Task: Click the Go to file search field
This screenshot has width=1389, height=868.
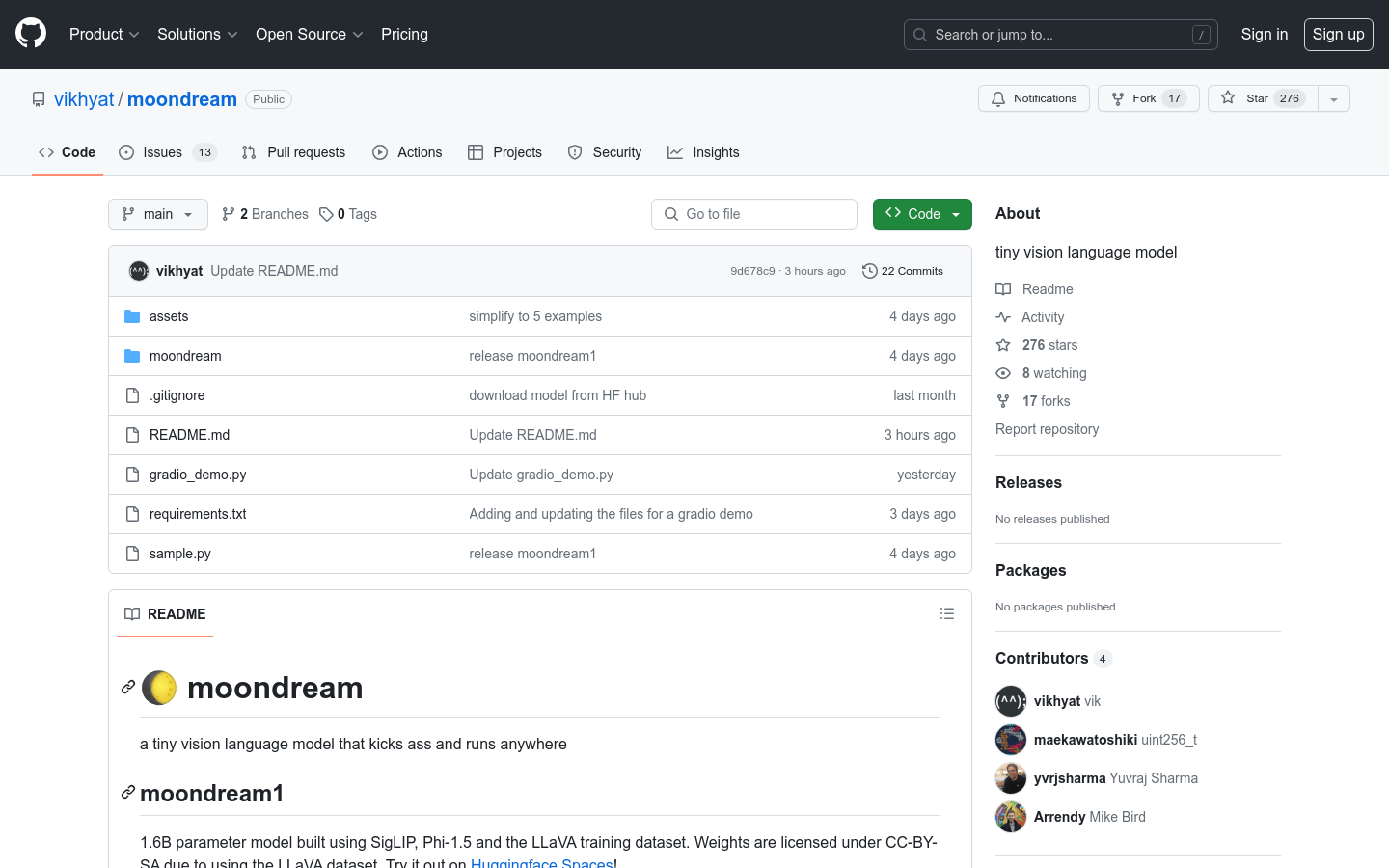Action: tap(754, 214)
